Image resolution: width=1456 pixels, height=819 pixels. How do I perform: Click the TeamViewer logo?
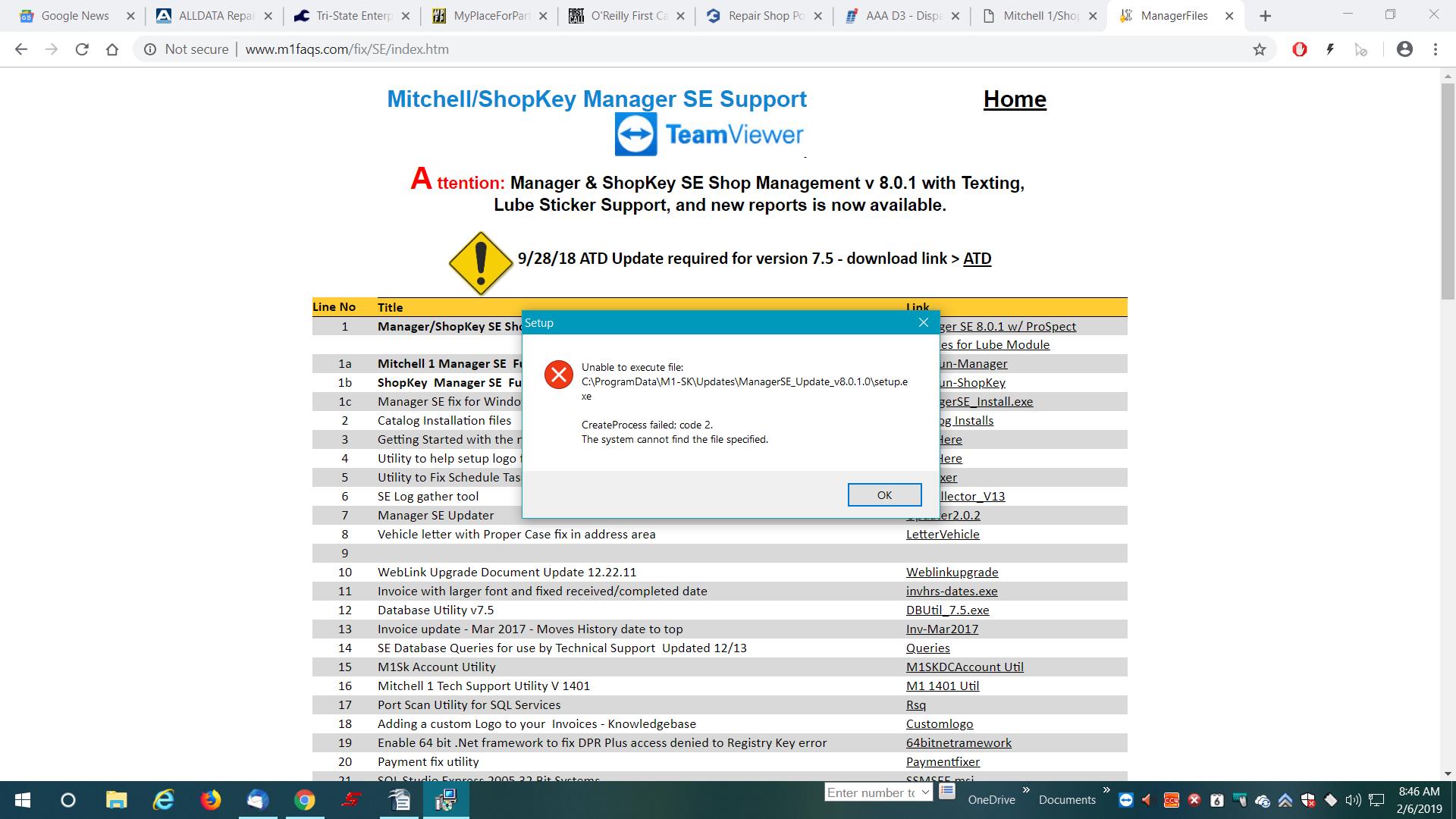click(x=709, y=135)
